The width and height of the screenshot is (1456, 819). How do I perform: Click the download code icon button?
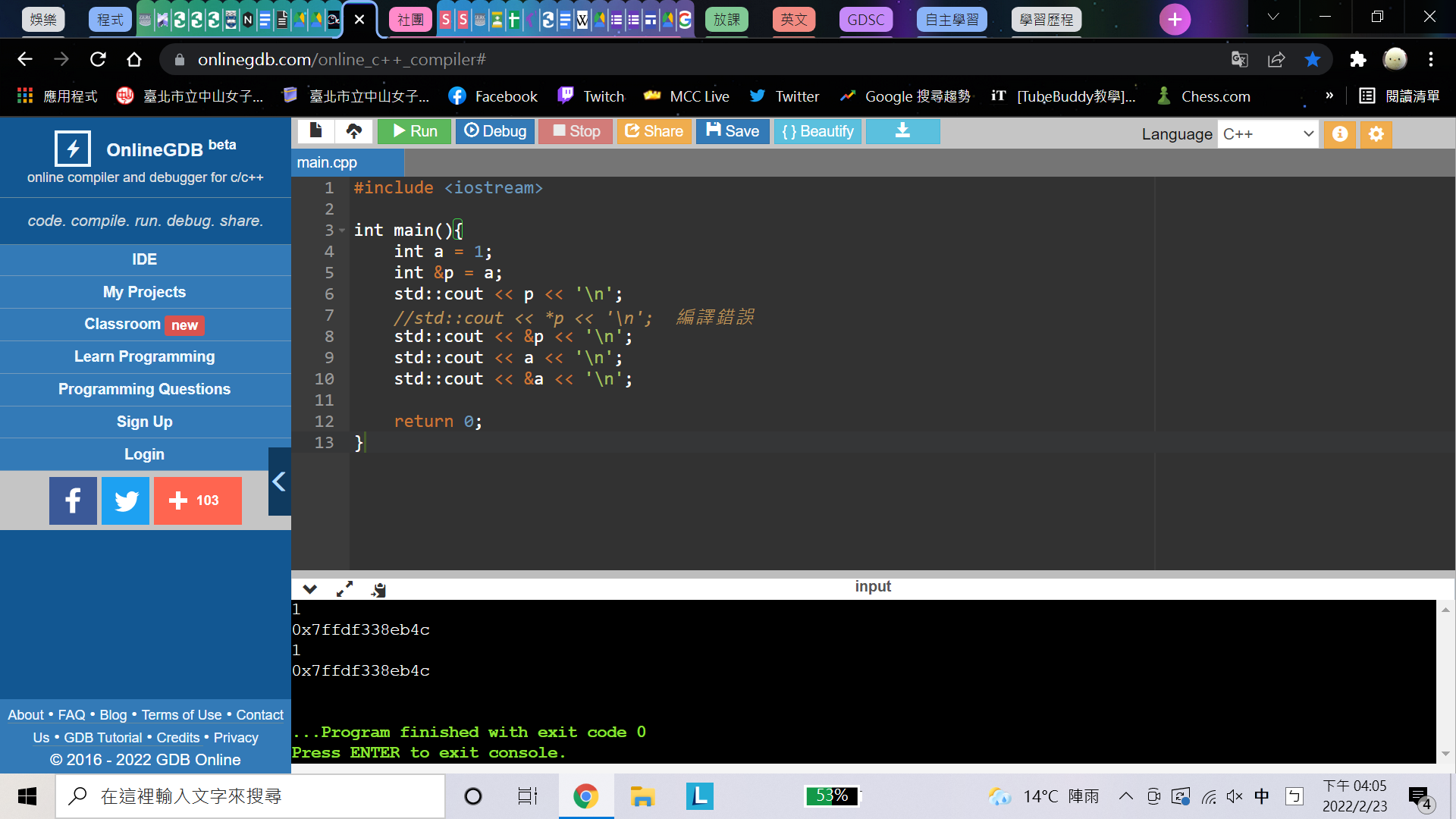pos(902,131)
